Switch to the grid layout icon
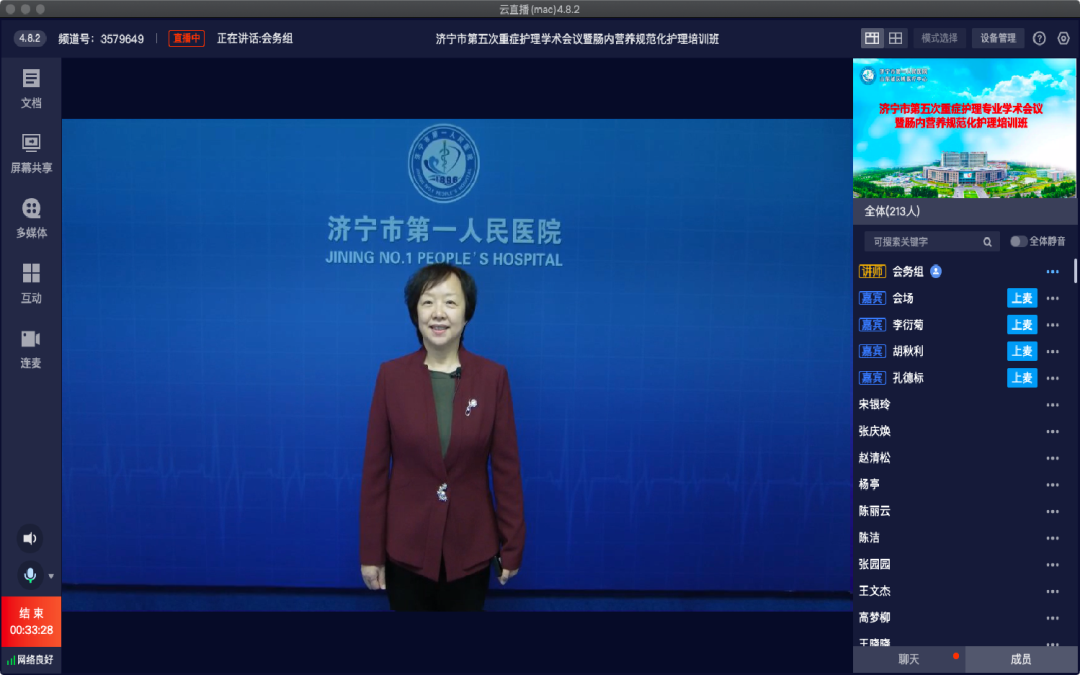 point(895,39)
